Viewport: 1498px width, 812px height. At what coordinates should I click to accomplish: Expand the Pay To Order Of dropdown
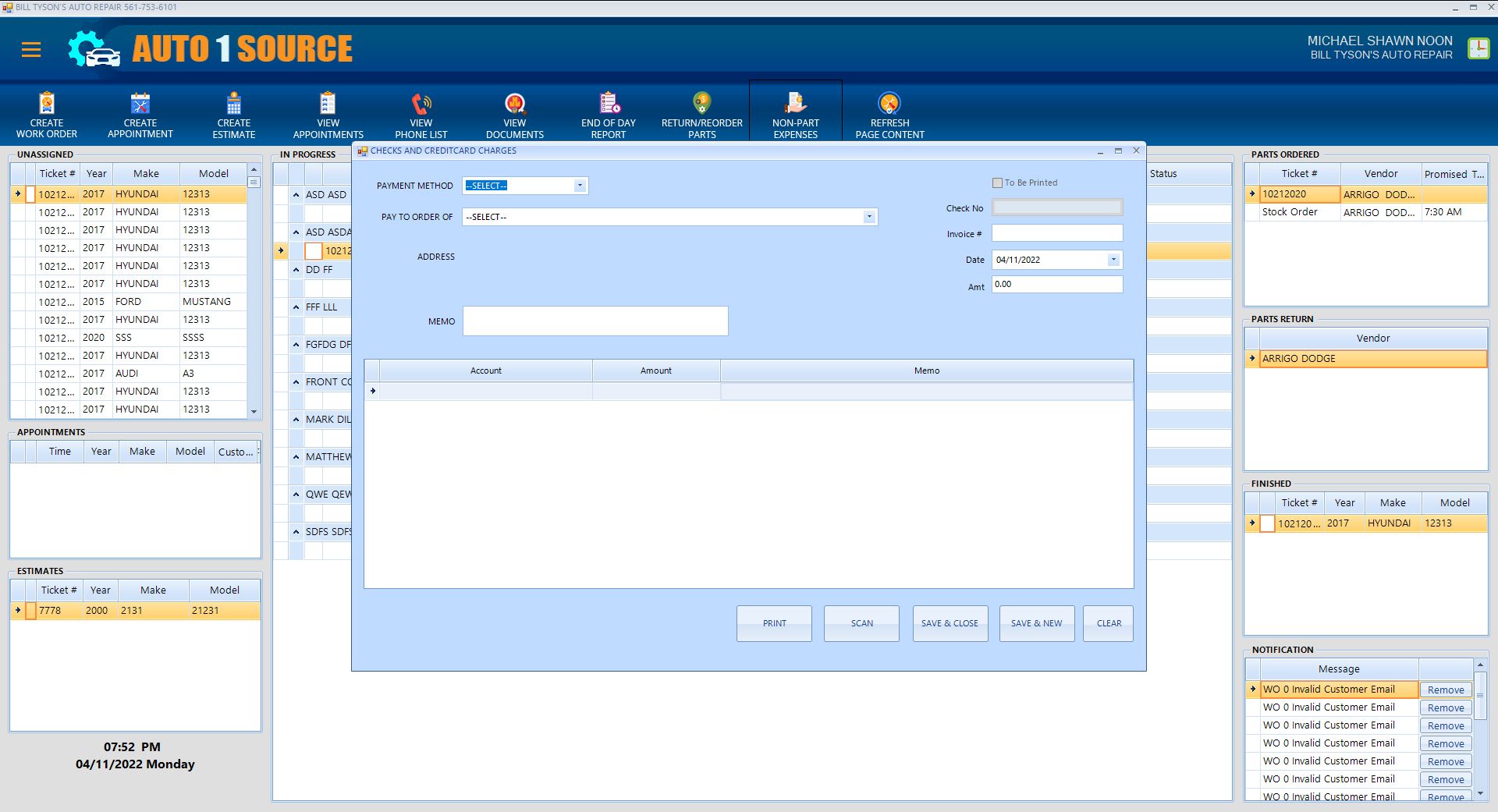pos(868,217)
